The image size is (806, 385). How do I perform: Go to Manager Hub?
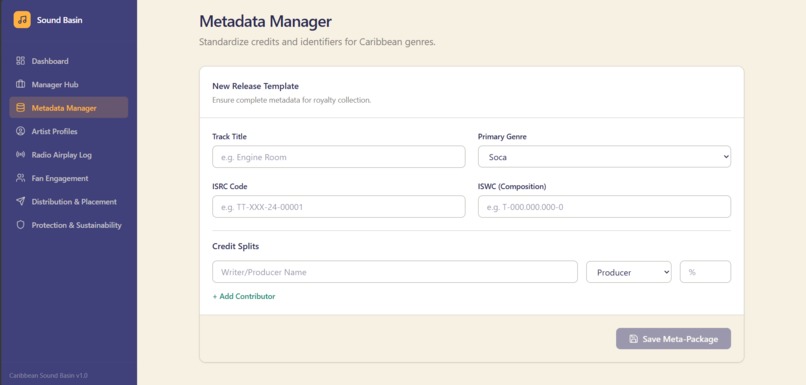coord(68,84)
